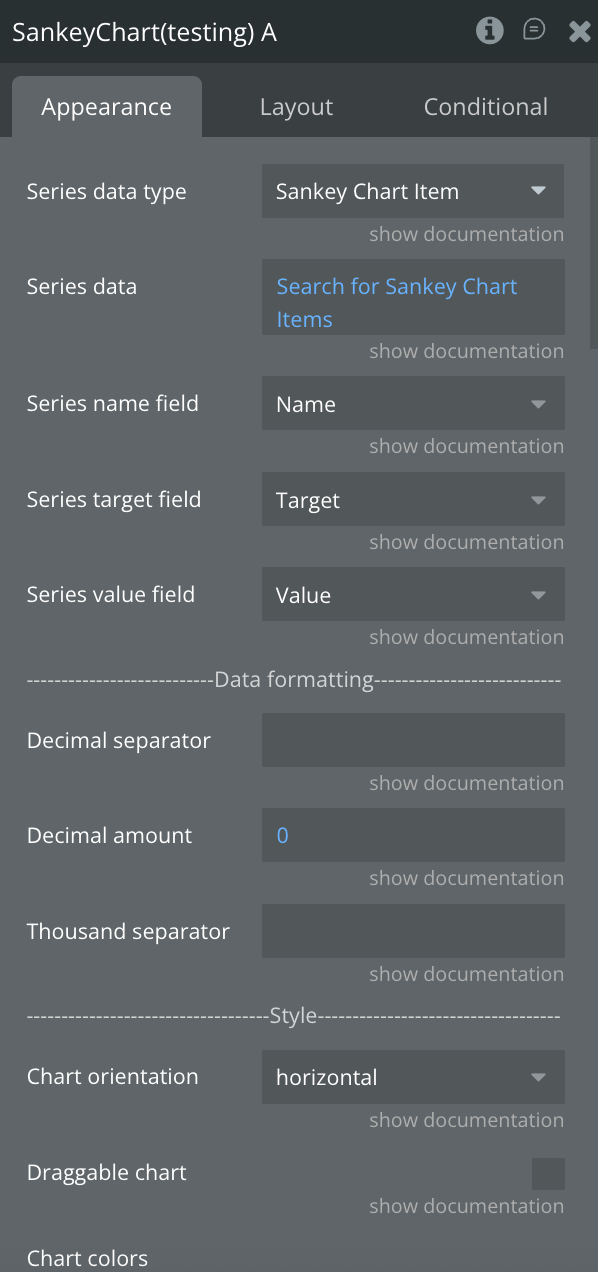
Task: Select the Appearance tab
Action: 107,107
